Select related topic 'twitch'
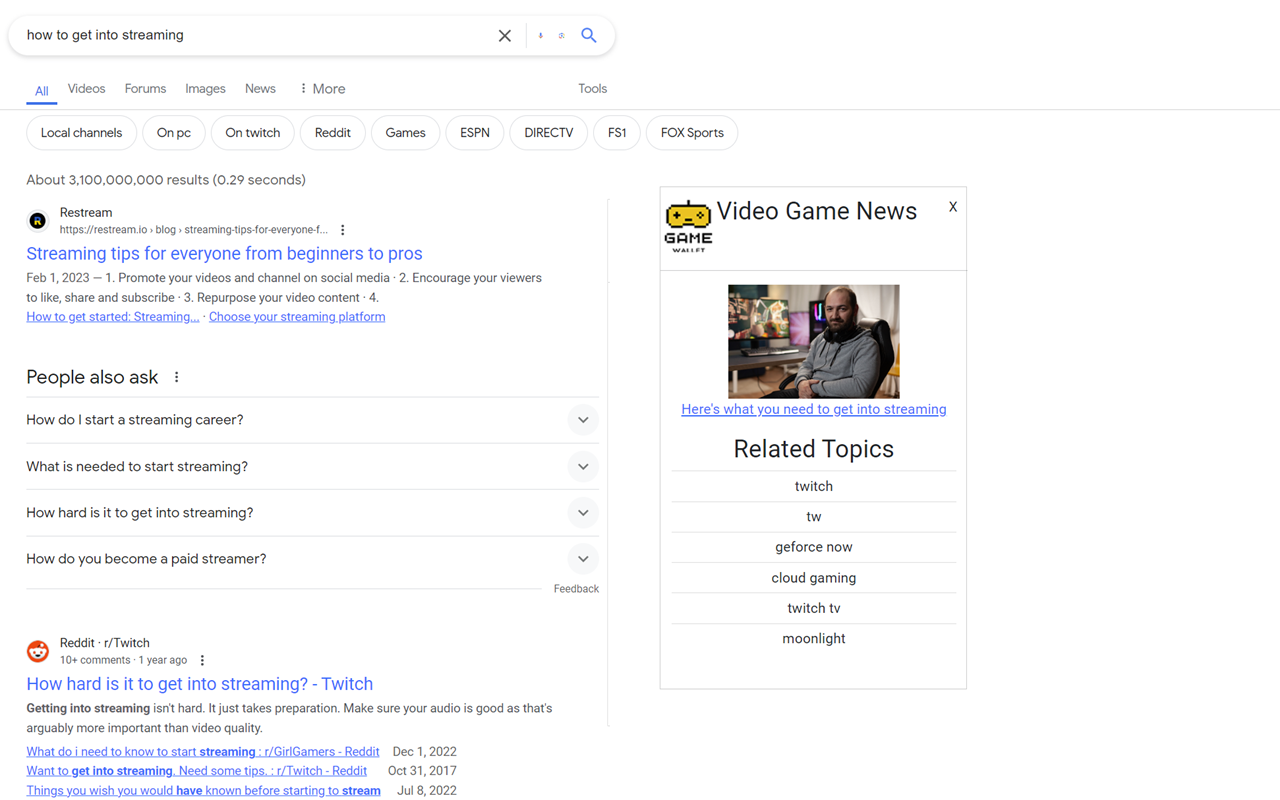 pos(814,486)
